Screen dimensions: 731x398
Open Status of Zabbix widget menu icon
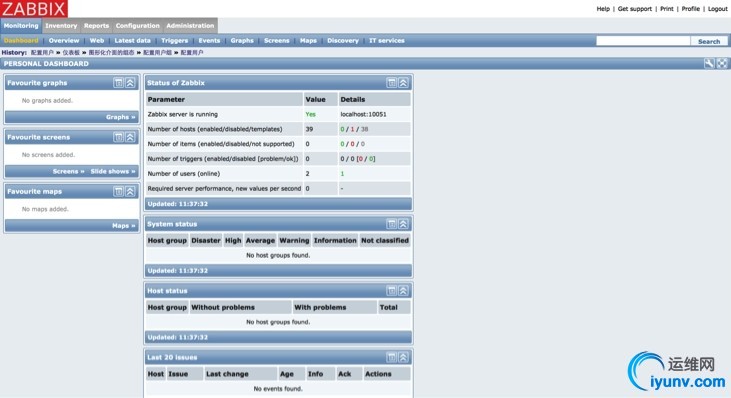pyautogui.click(x=392, y=83)
